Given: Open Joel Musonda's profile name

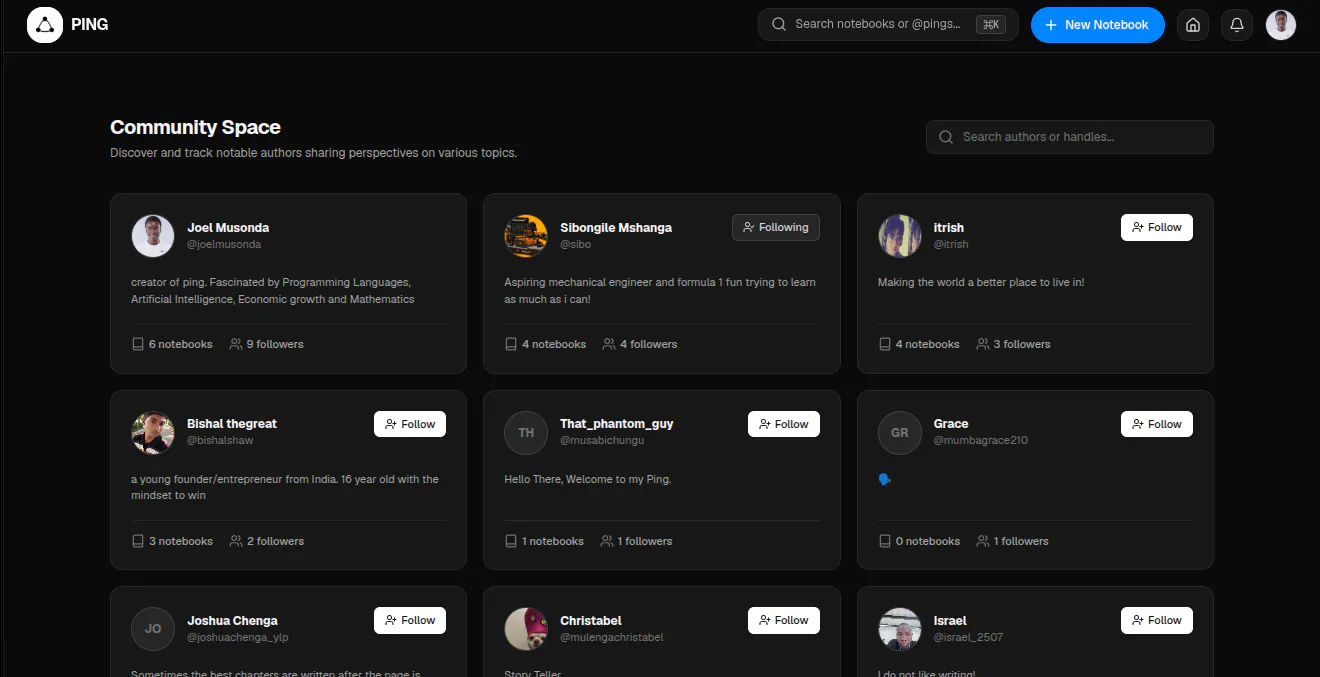Looking at the screenshot, I should [x=228, y=227].
